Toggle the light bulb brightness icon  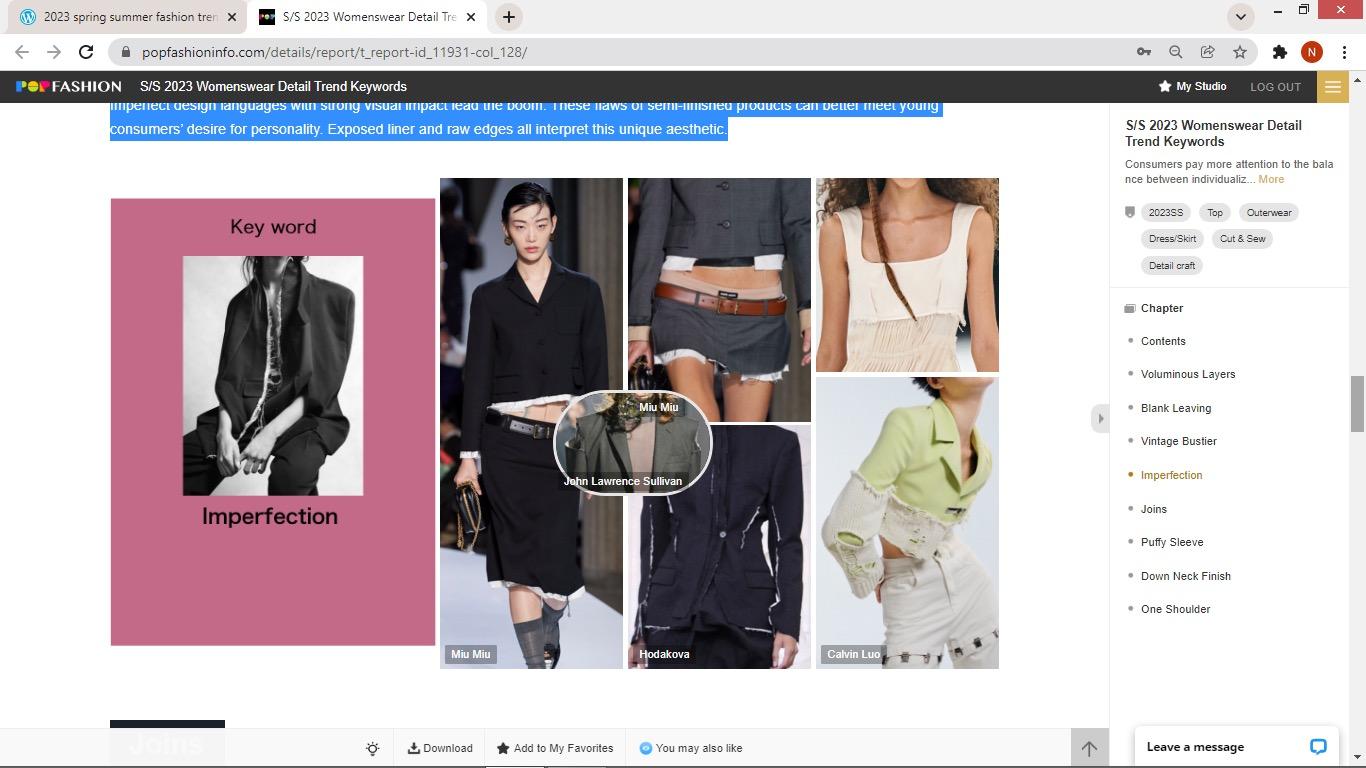[x=372, y=748]
